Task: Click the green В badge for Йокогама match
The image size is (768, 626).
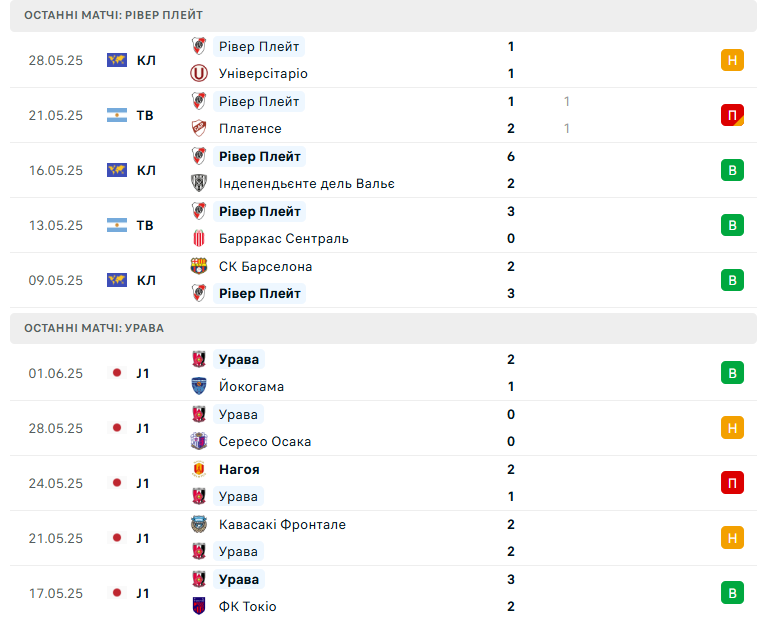Action: click(x=732, y=373)
